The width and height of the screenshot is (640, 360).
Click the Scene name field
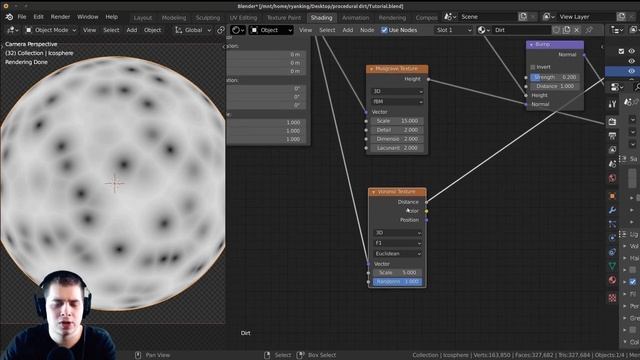(488, 17)
